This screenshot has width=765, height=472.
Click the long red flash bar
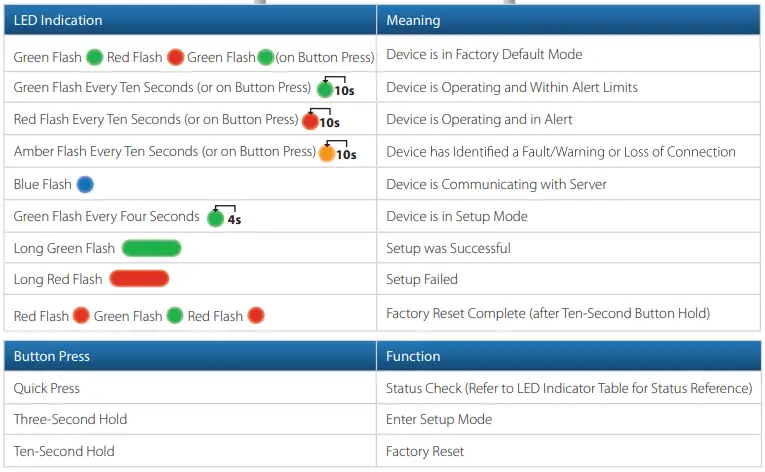[139, 280]
